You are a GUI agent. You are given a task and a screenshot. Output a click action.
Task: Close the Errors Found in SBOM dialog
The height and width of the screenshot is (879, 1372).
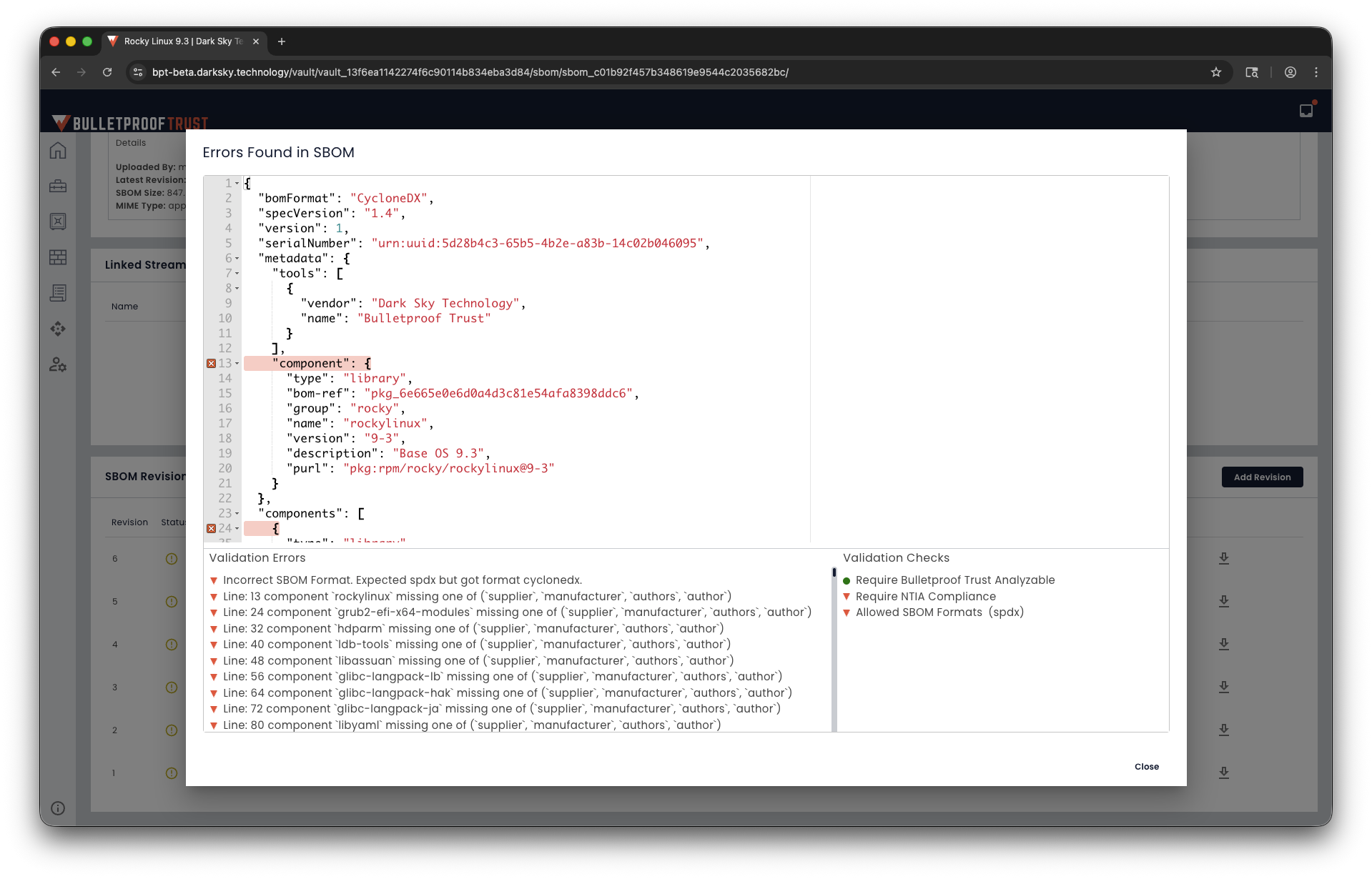point(1147,767)
